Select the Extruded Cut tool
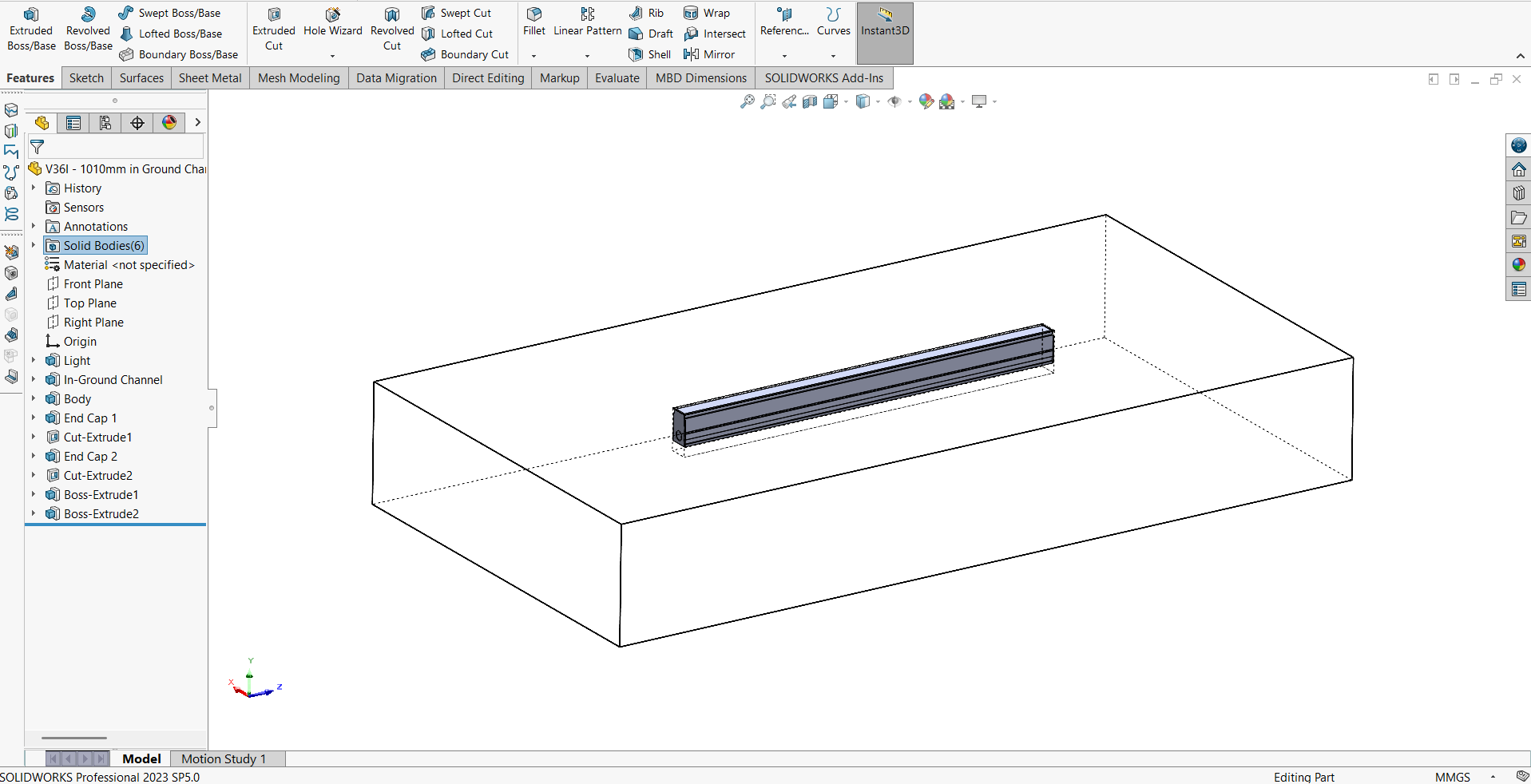 (274, 30)
